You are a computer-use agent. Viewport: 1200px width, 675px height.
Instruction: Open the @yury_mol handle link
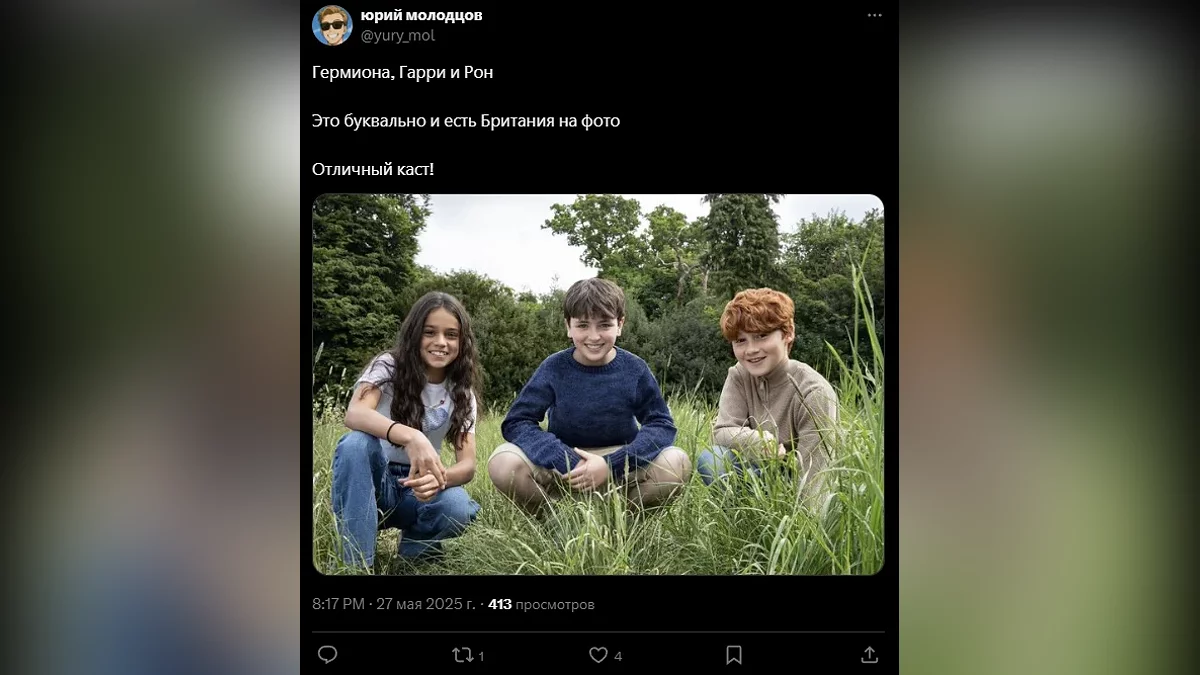[397, 36]
